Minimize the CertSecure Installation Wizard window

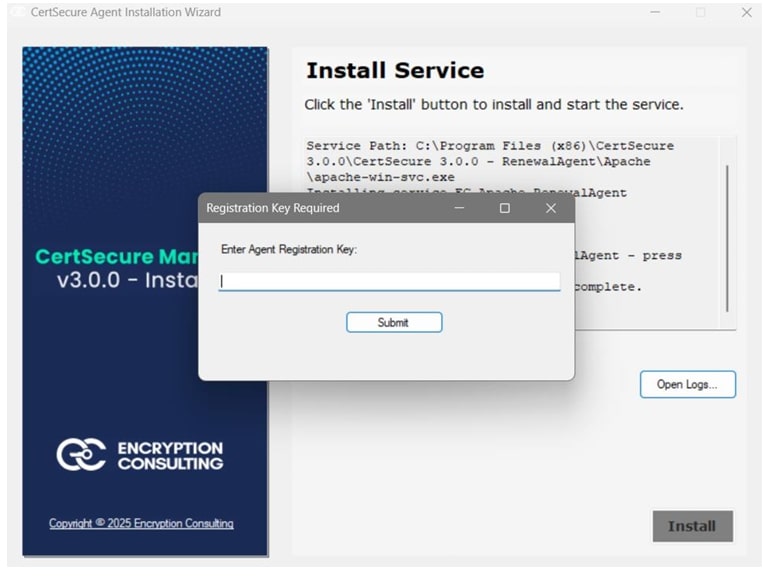click(655, 12)
